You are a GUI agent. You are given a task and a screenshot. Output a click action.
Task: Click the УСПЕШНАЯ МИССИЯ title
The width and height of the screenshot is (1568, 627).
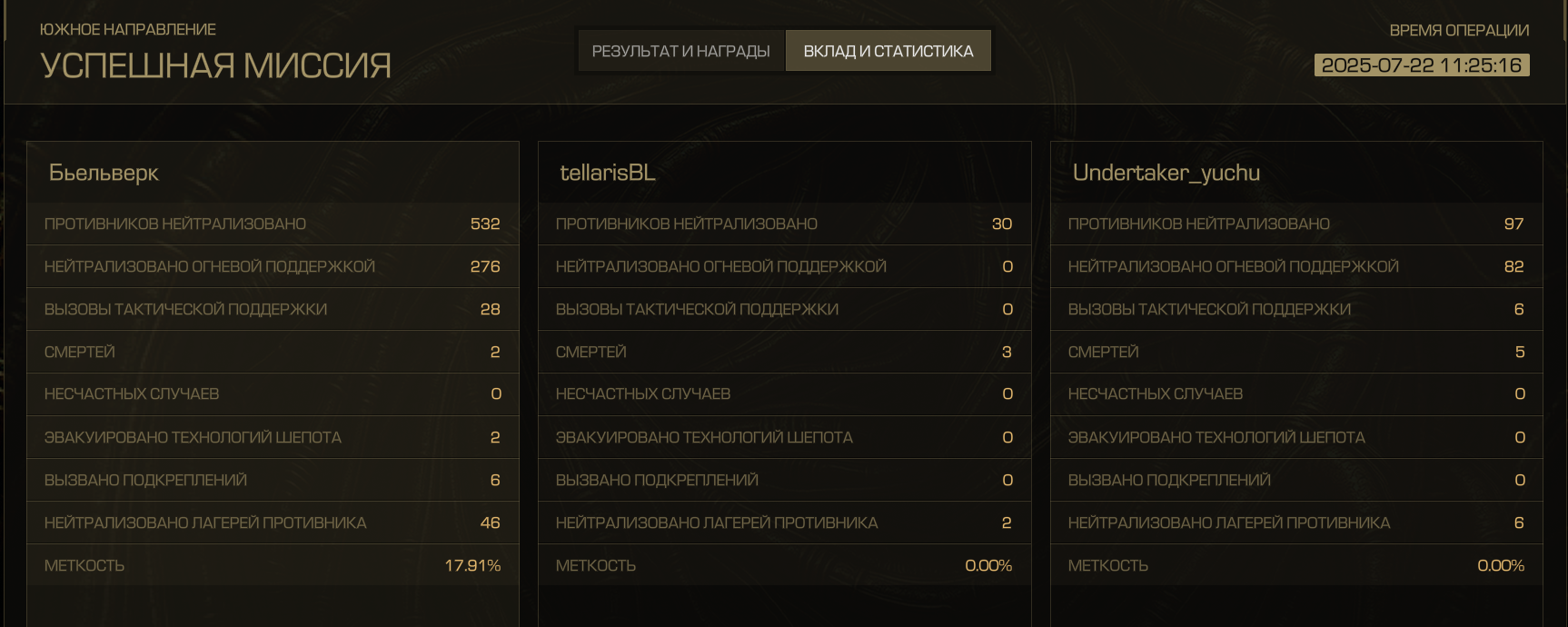216,65
